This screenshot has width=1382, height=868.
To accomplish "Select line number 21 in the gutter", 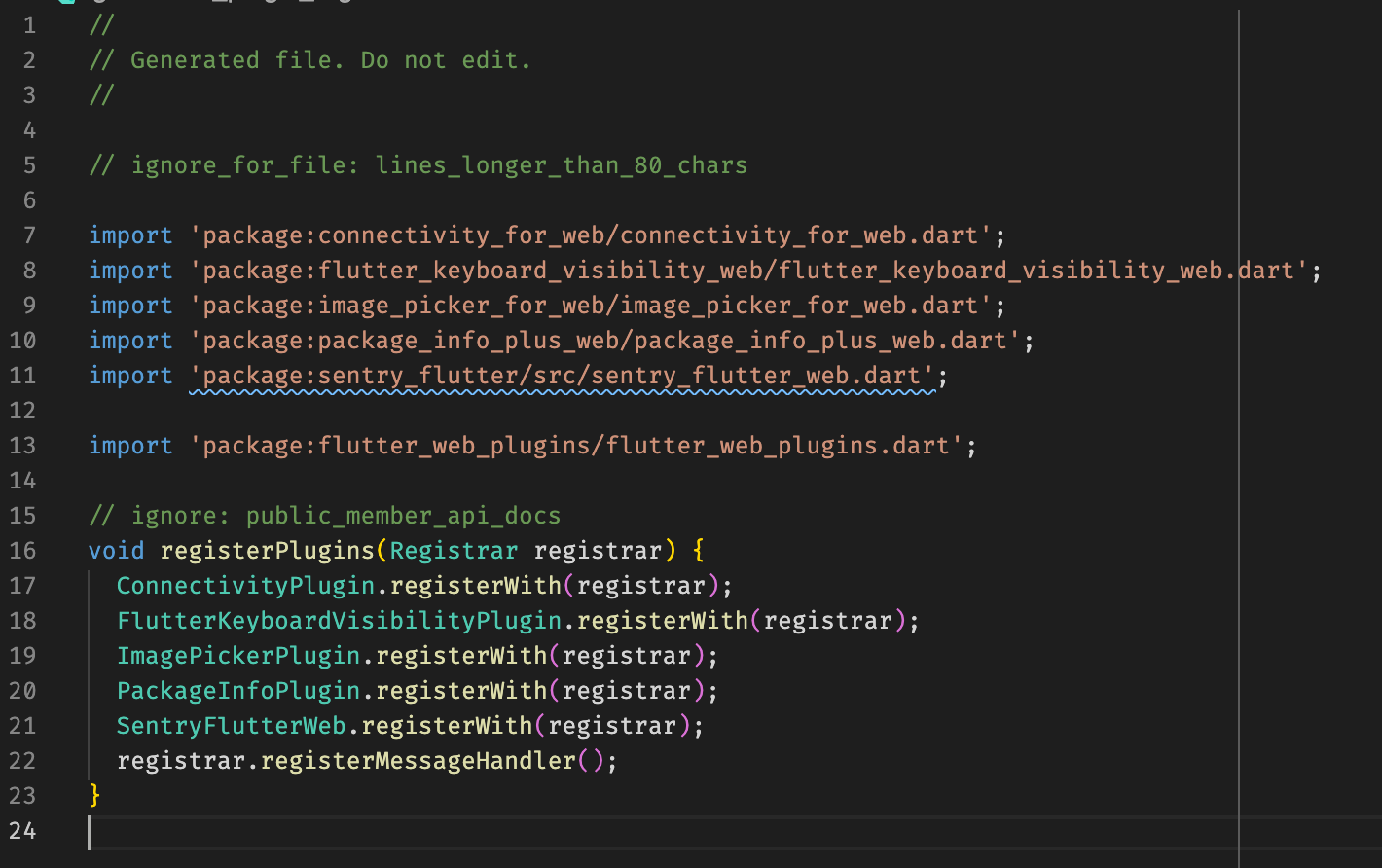I will click(x=22, y=726).
